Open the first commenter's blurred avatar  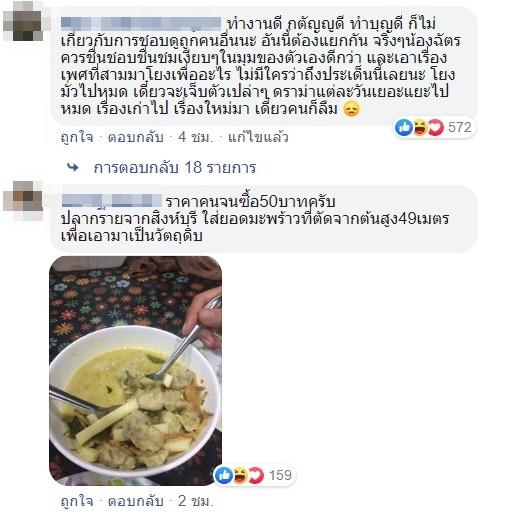click(x=23, y=21)
